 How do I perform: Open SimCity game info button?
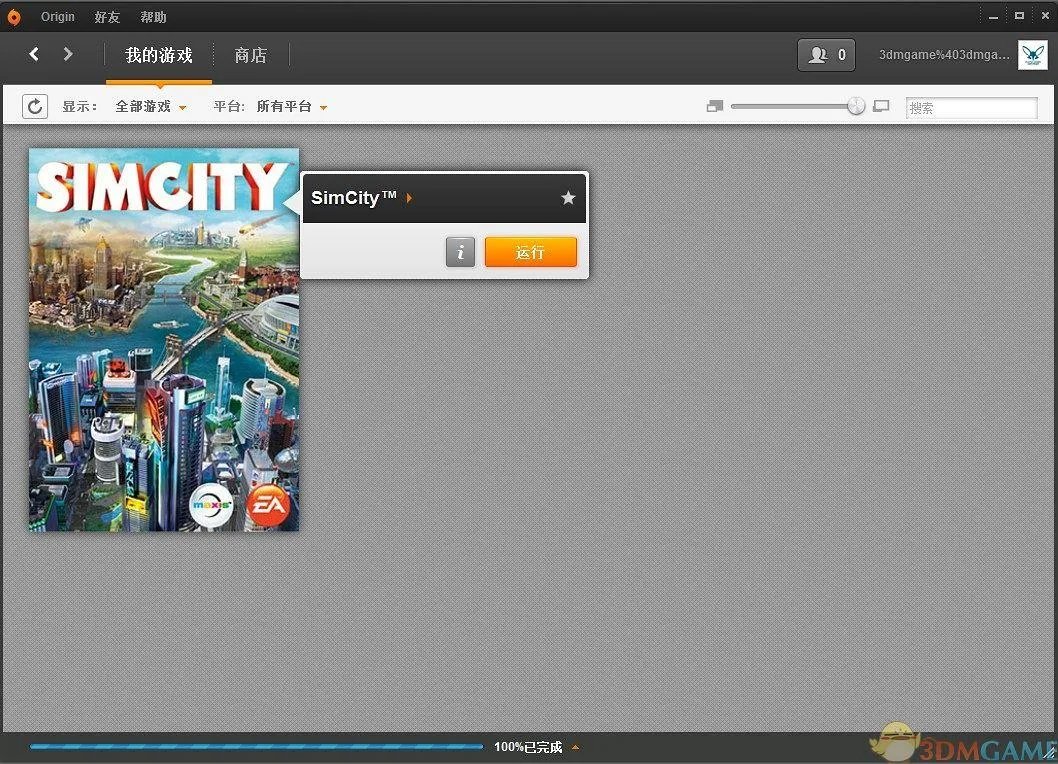460,252
